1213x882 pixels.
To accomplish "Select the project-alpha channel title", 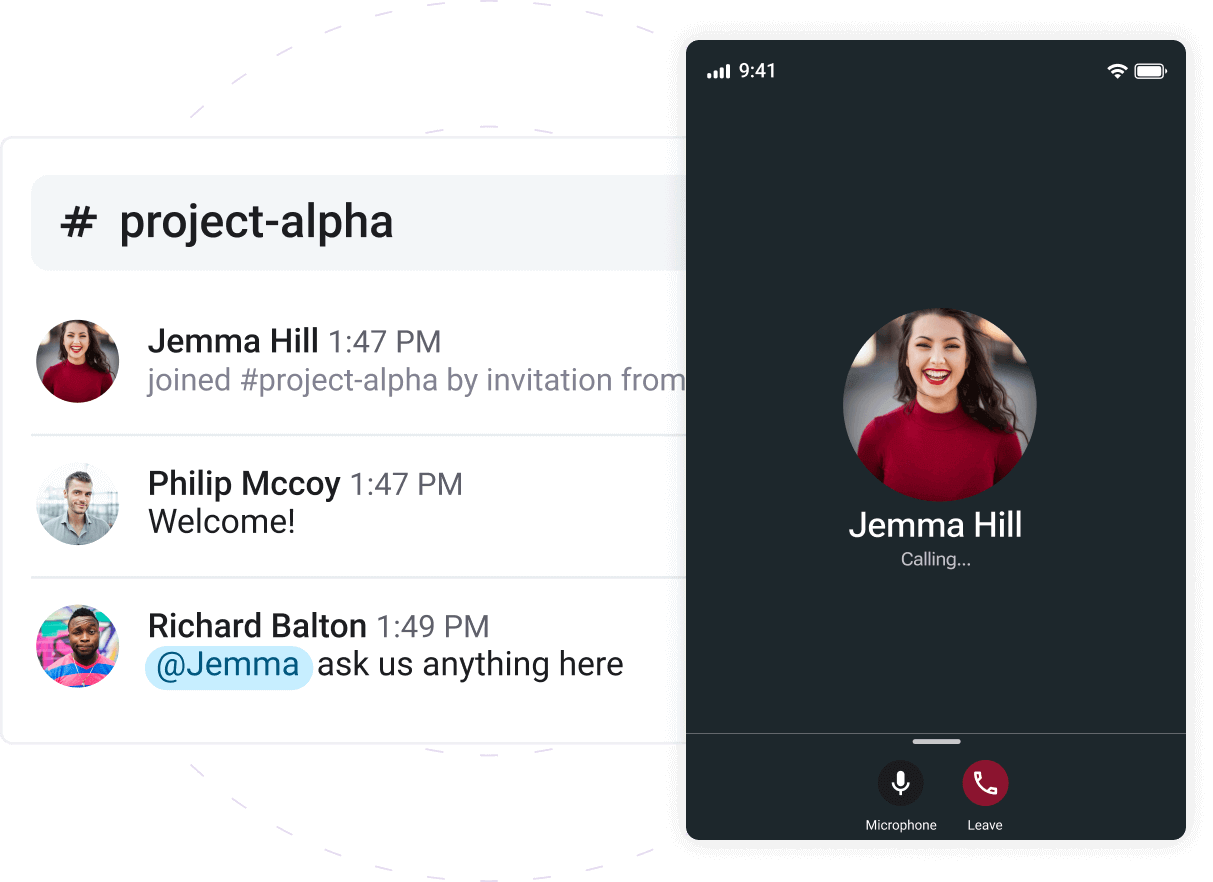I will click(256, 222).
